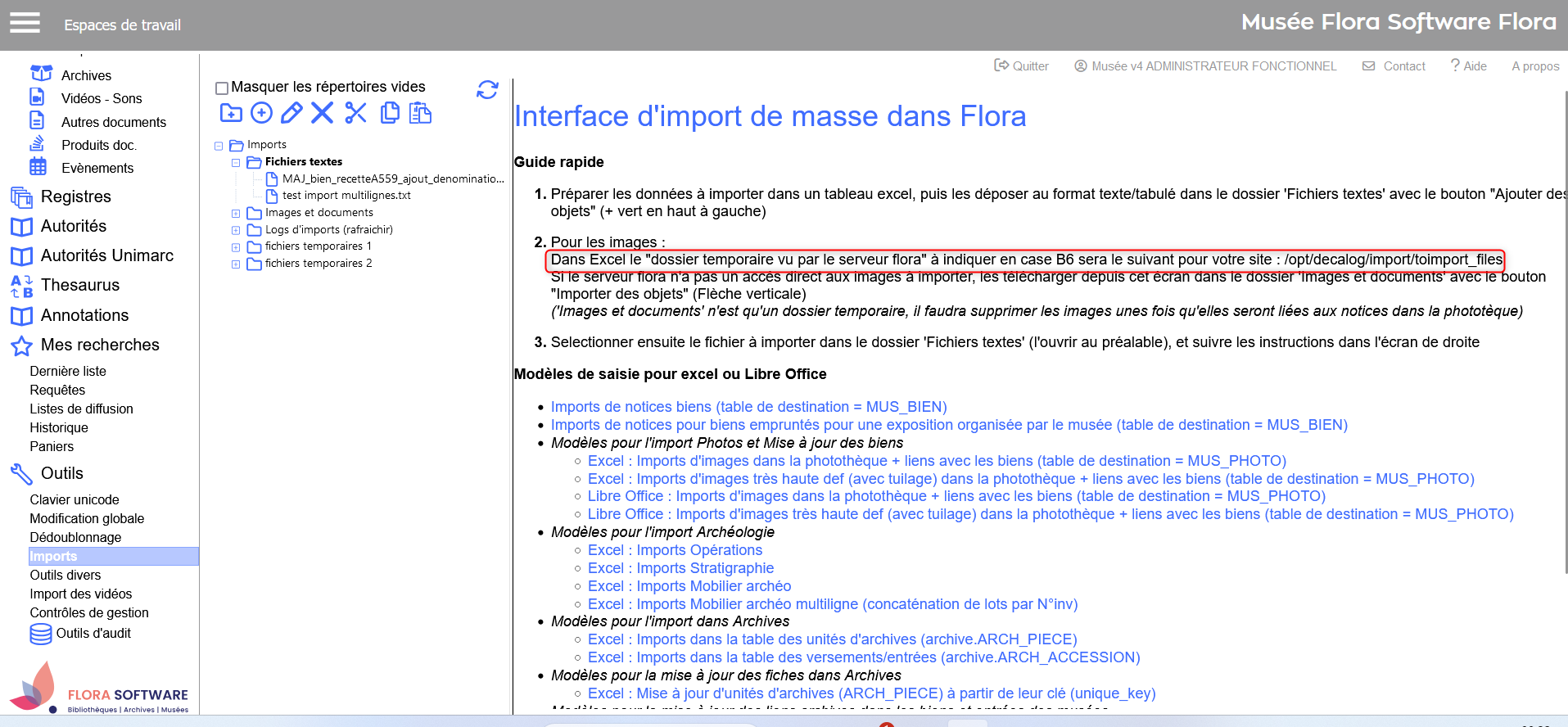Open Paniers in sidebar
1568x727 pixels.
coord(52,446)
